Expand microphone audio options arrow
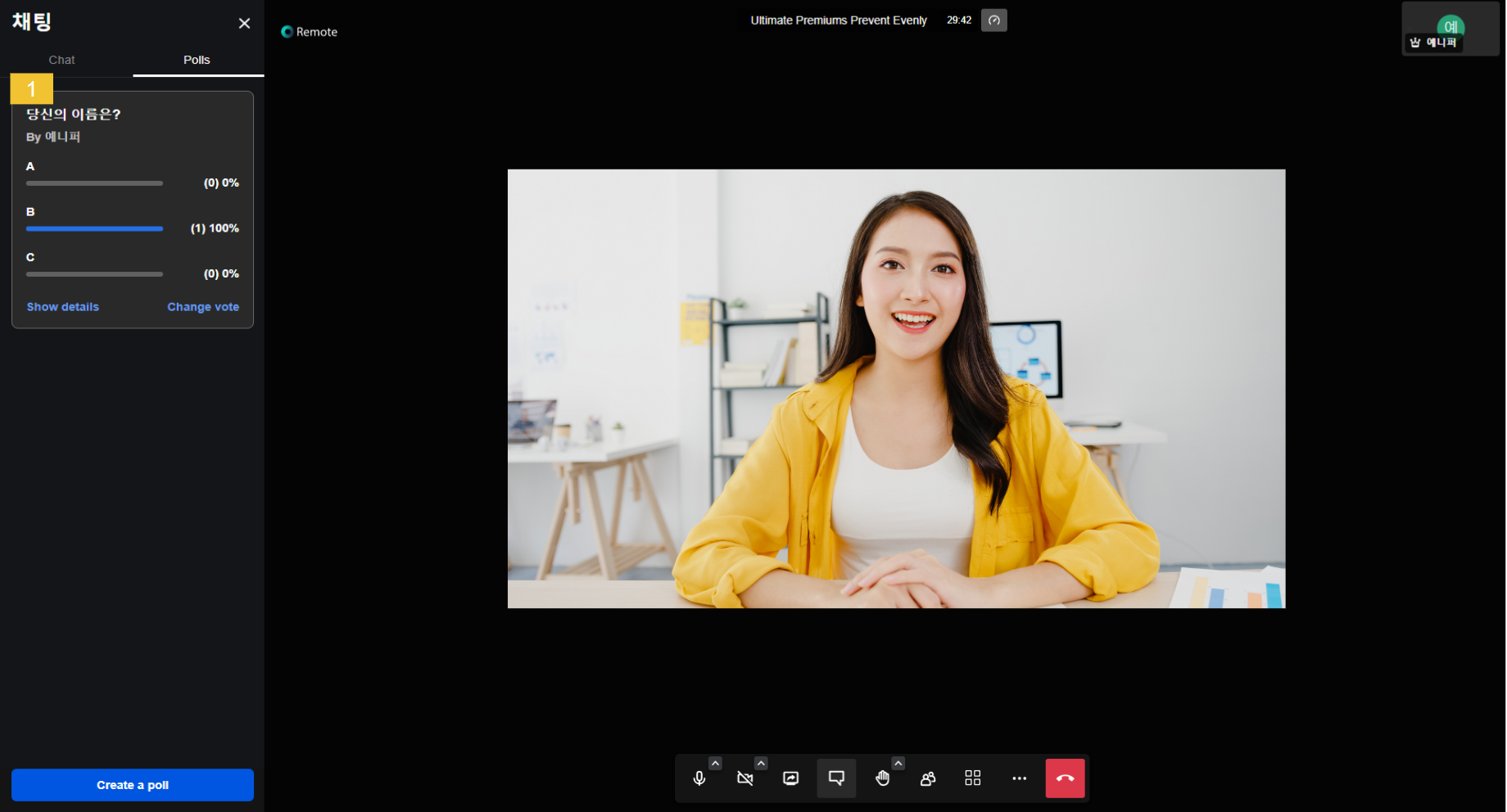Image resolution: width=1507 pixels, height=812 pixels. coord(715,763)
